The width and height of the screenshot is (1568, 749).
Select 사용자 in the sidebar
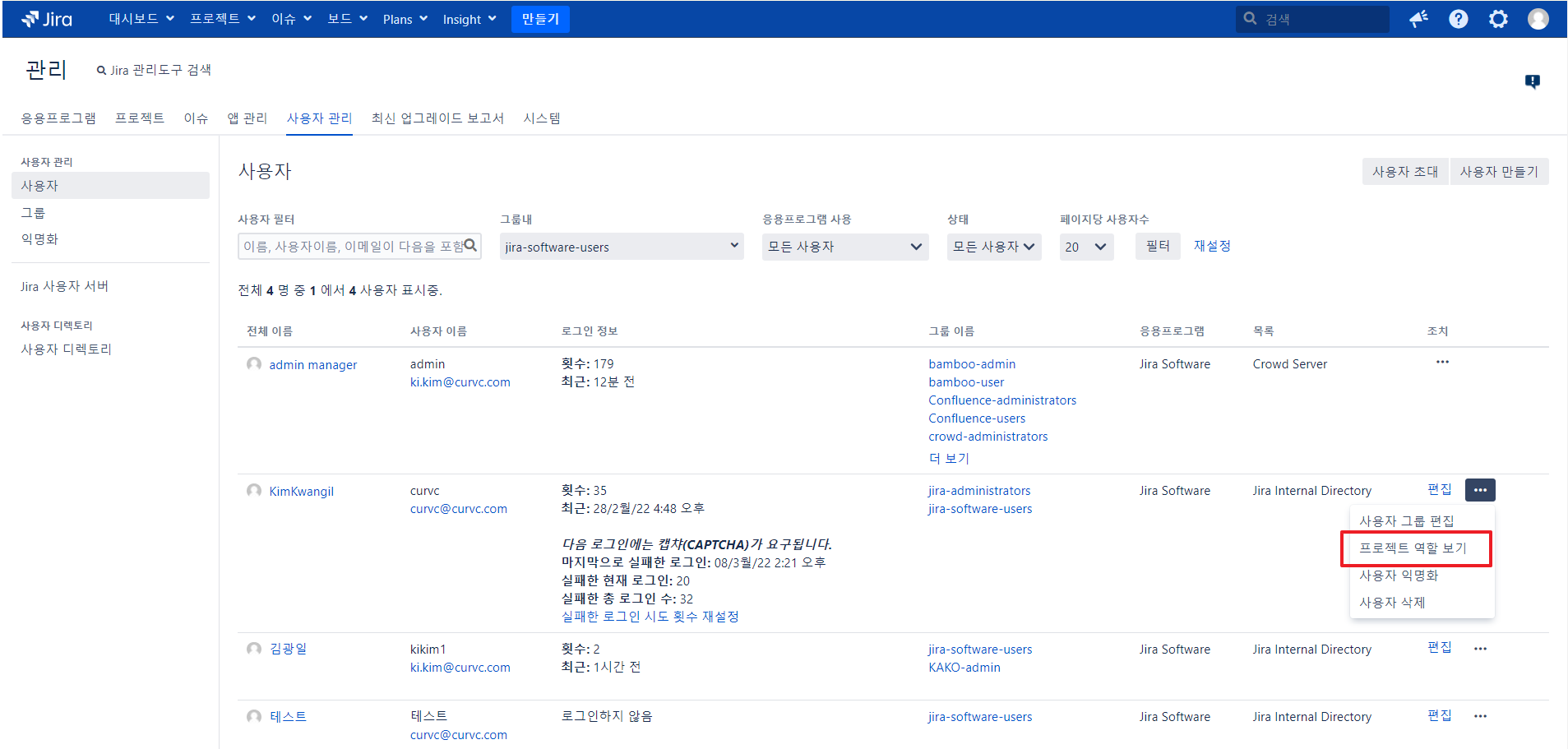110,186
